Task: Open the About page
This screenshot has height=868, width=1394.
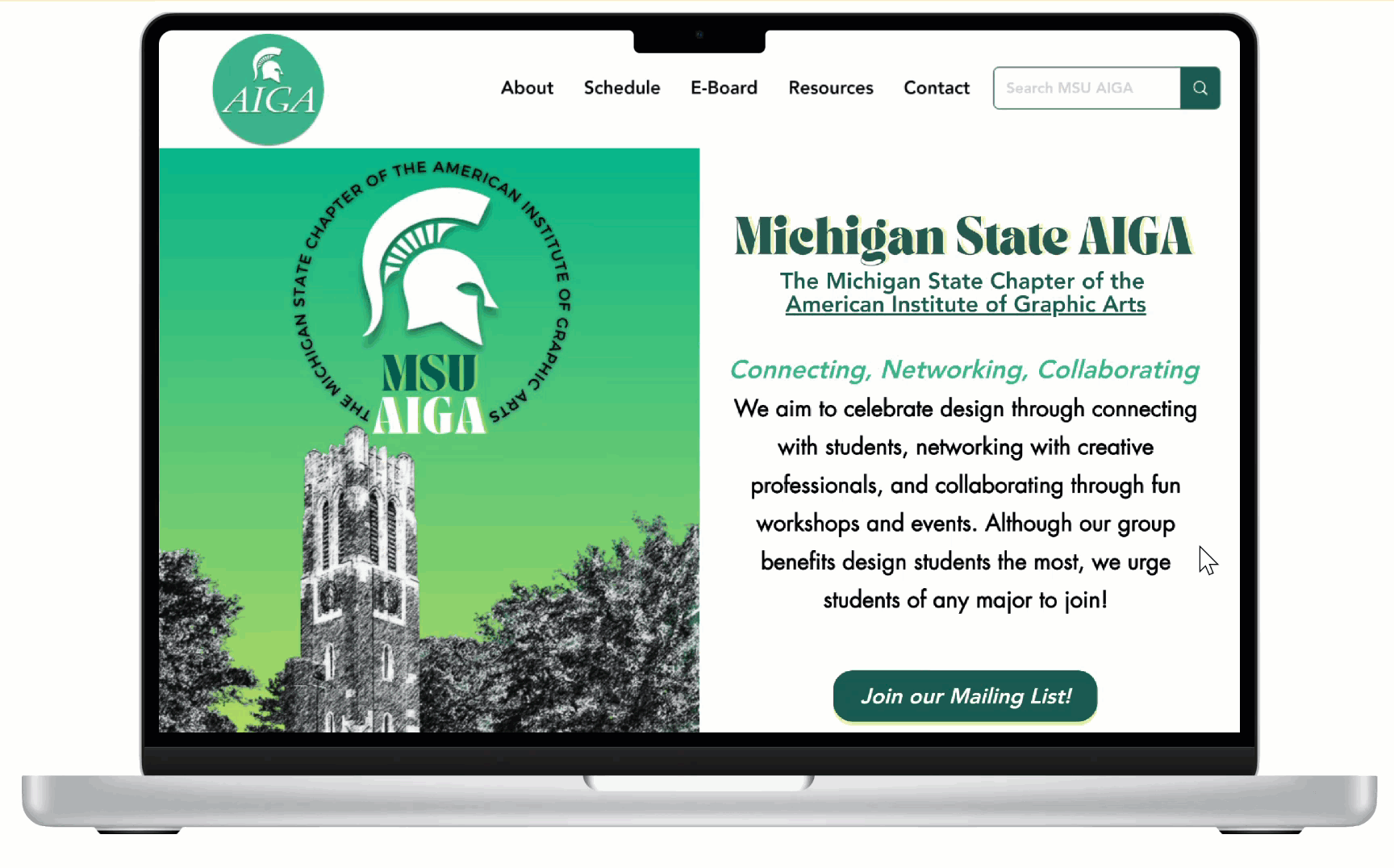Action: point(527,88)
